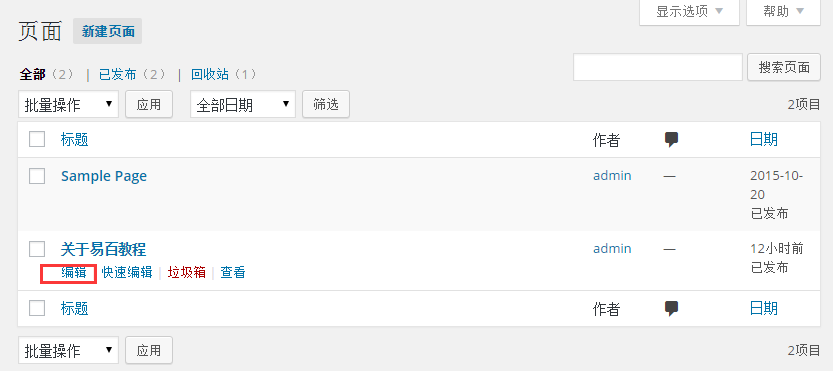Show 已发布 published pages filter
Image resolution: width=833 pixels, height=371 pixels.
coord(118,74)
